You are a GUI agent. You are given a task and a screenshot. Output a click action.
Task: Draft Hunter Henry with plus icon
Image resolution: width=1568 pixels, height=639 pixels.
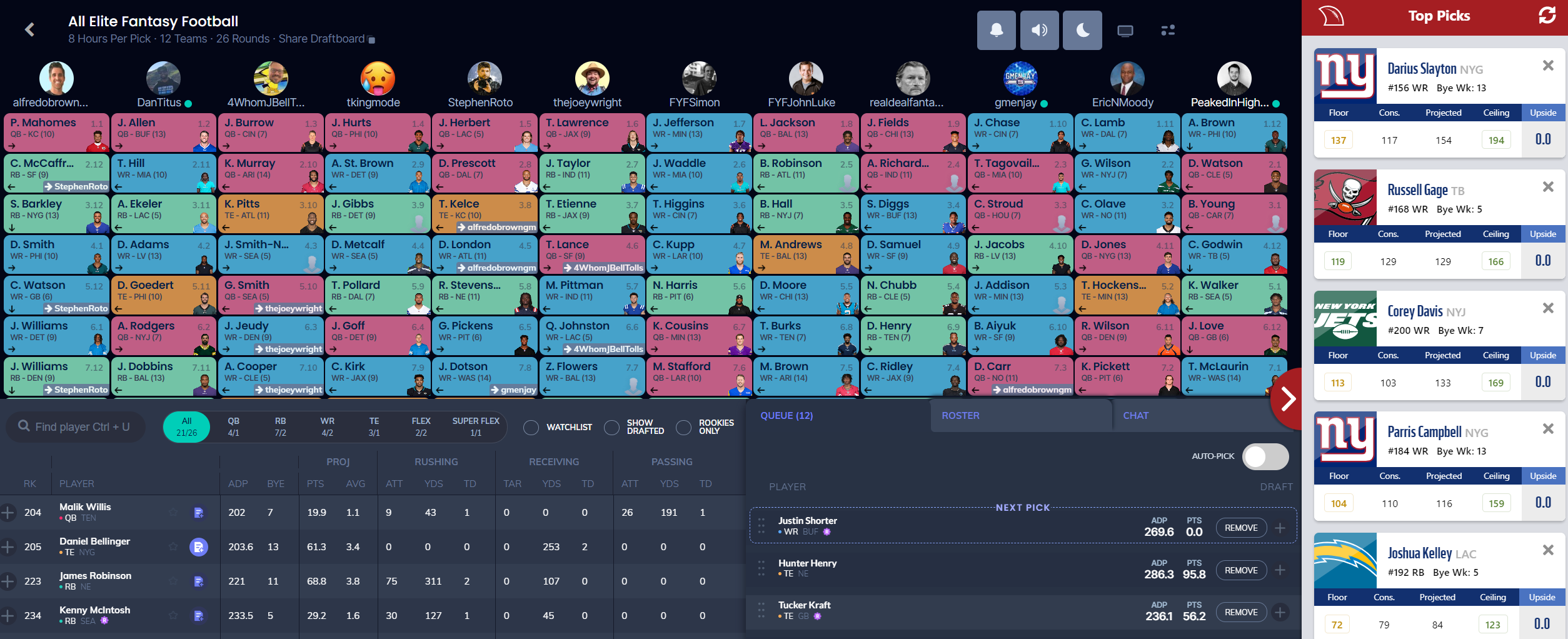pyautogui.click(x=1280, y=570)
